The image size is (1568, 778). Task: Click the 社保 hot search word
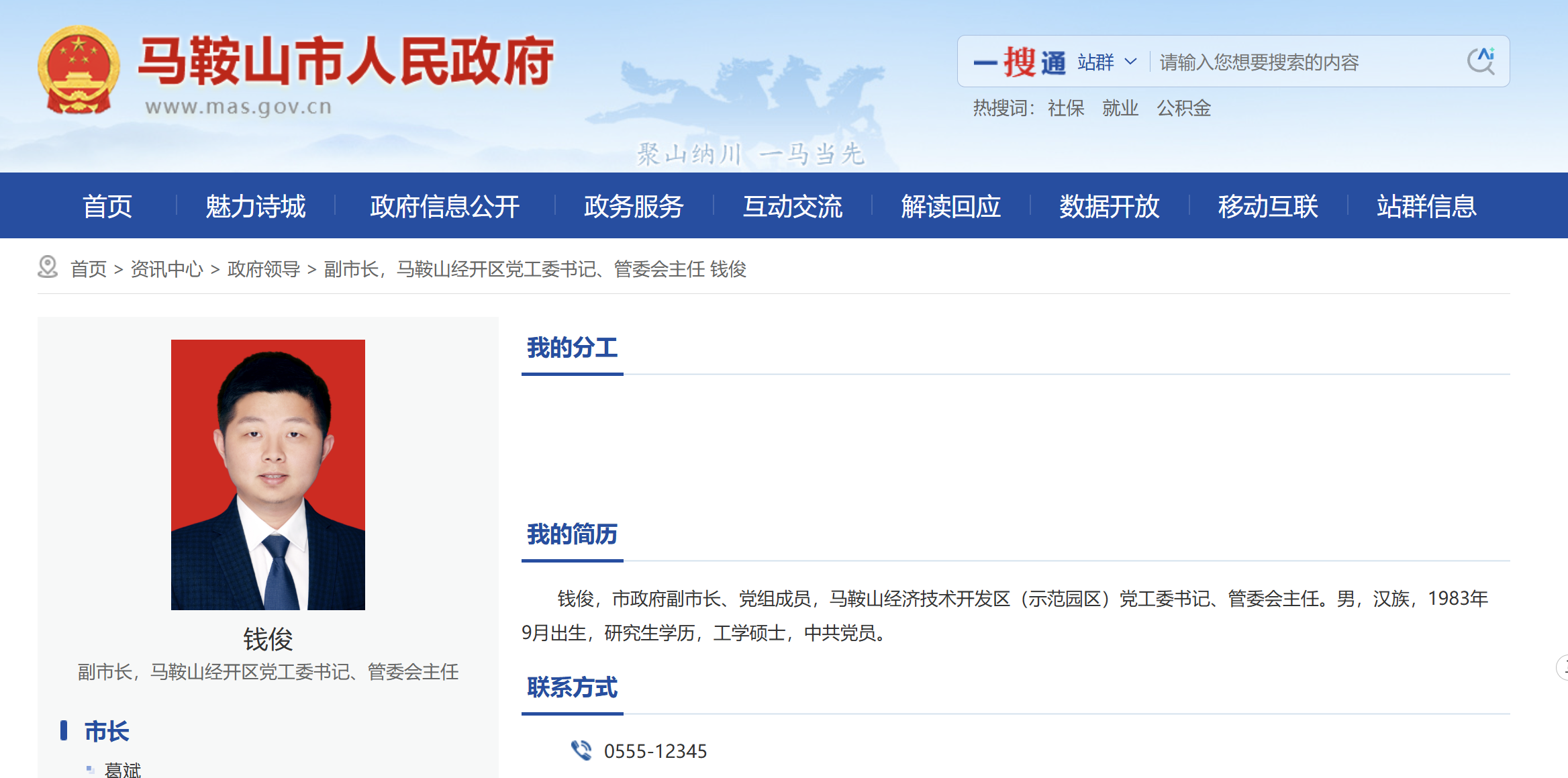click(x=1066, y=108)
